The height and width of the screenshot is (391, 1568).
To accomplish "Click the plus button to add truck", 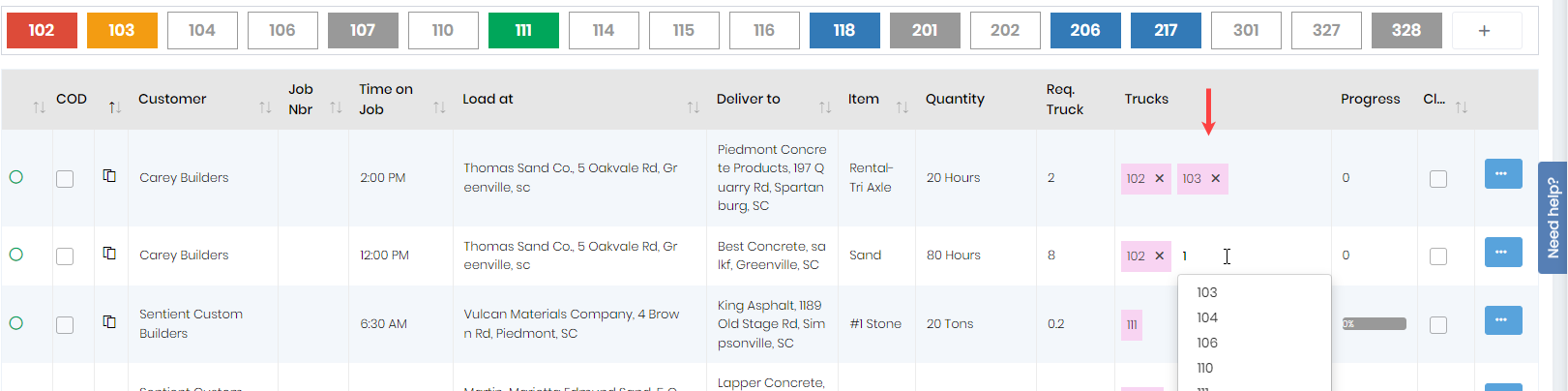I will click(1485, 31).
